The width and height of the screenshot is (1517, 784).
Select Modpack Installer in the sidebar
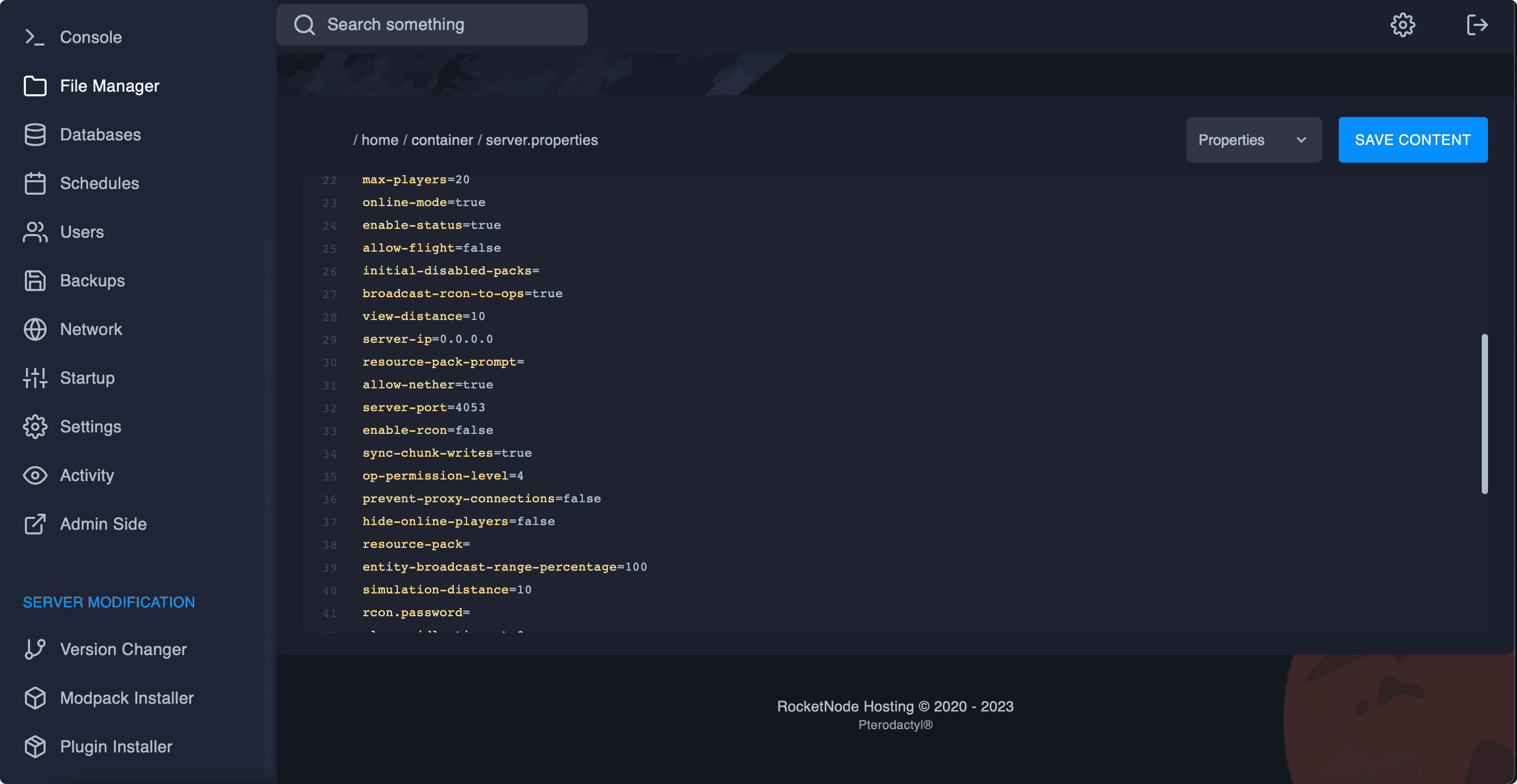126,698
